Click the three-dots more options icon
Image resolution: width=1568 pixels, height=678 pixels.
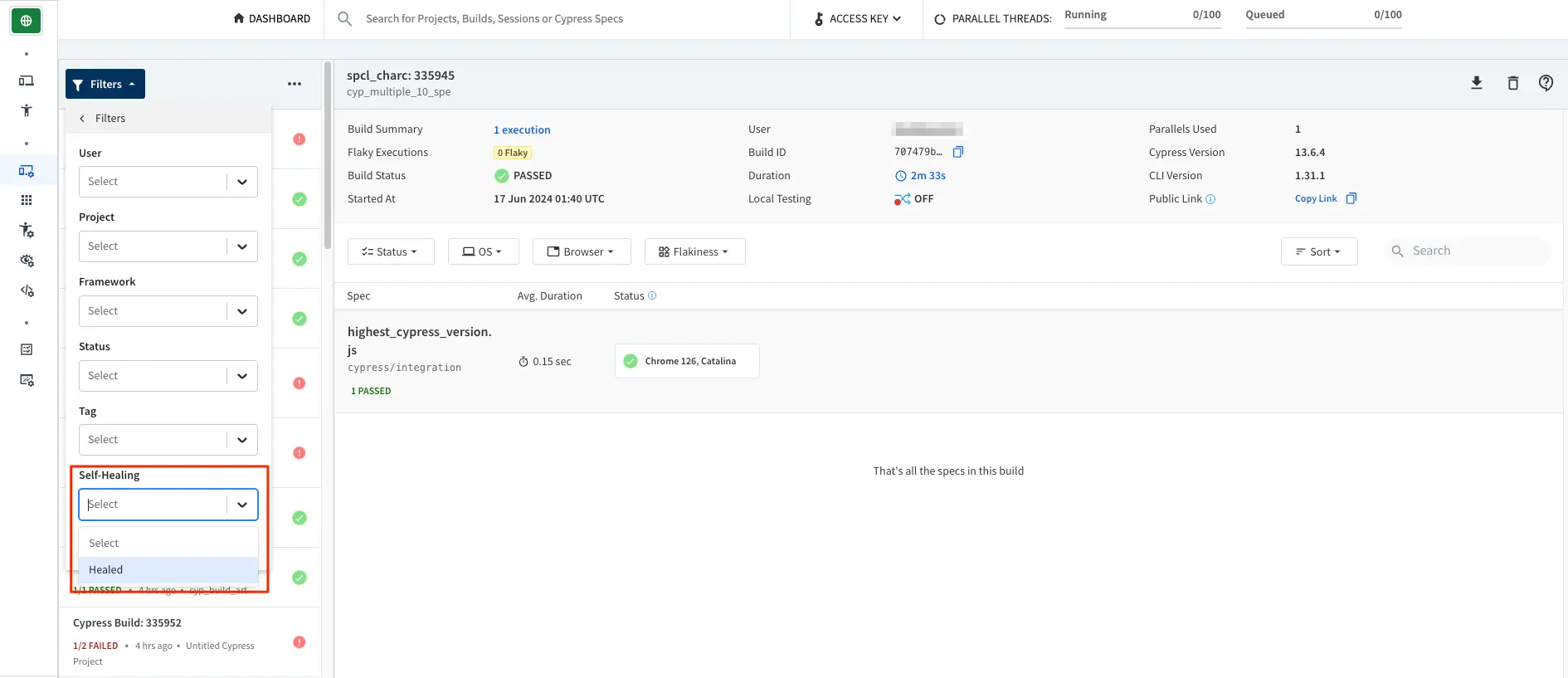(295, 84)
